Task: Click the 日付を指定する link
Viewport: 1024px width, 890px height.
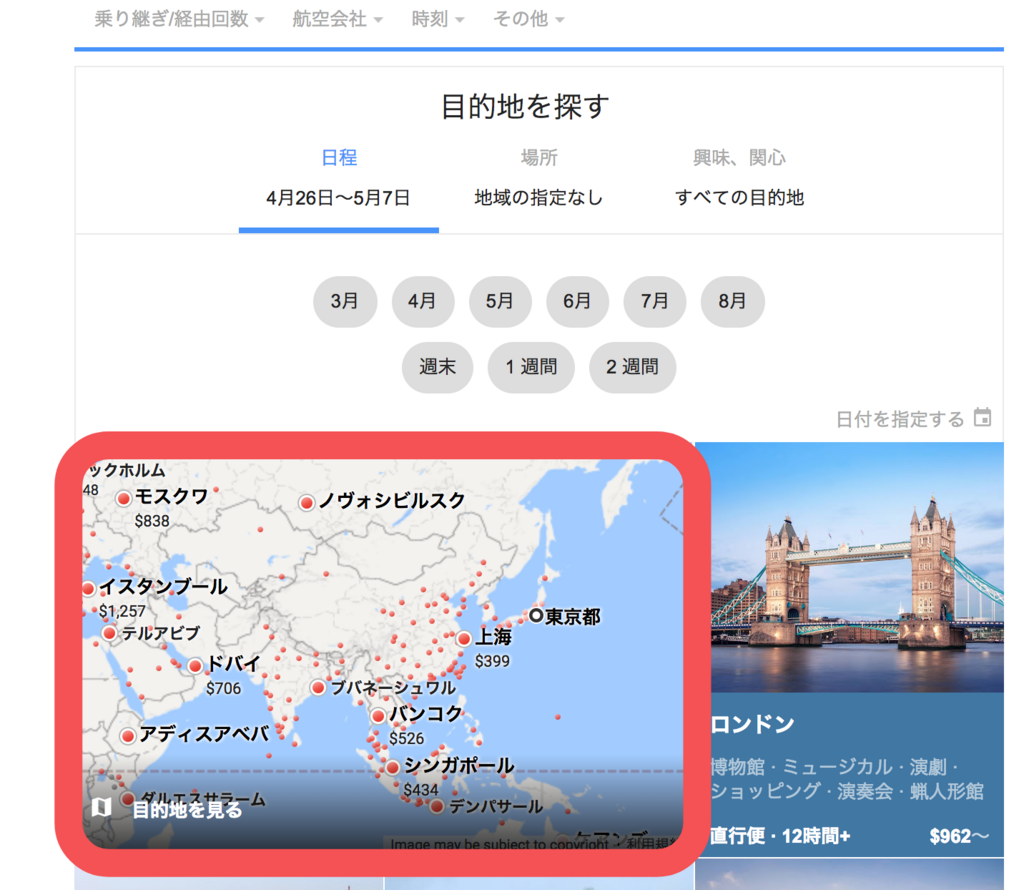Action: [900, 419]
